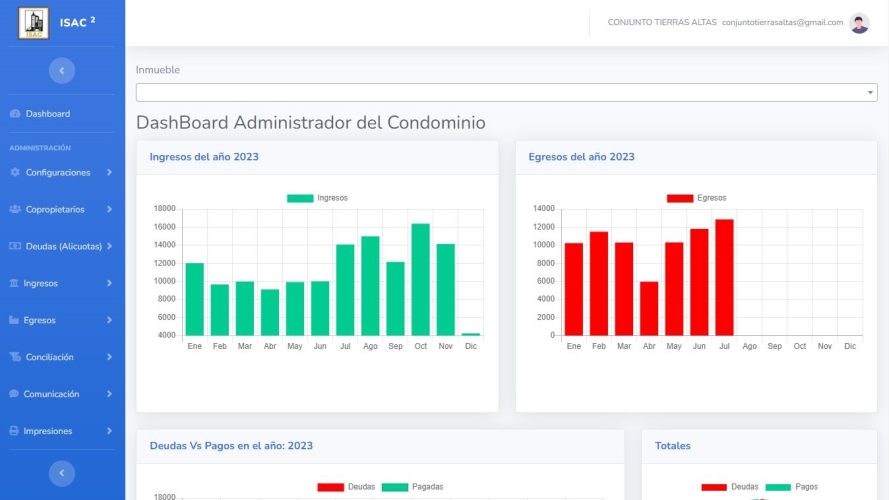Click the Inmueble field label
Viewport: 889px width, 500px height.
pyautogui.click(x=158, y=70)
